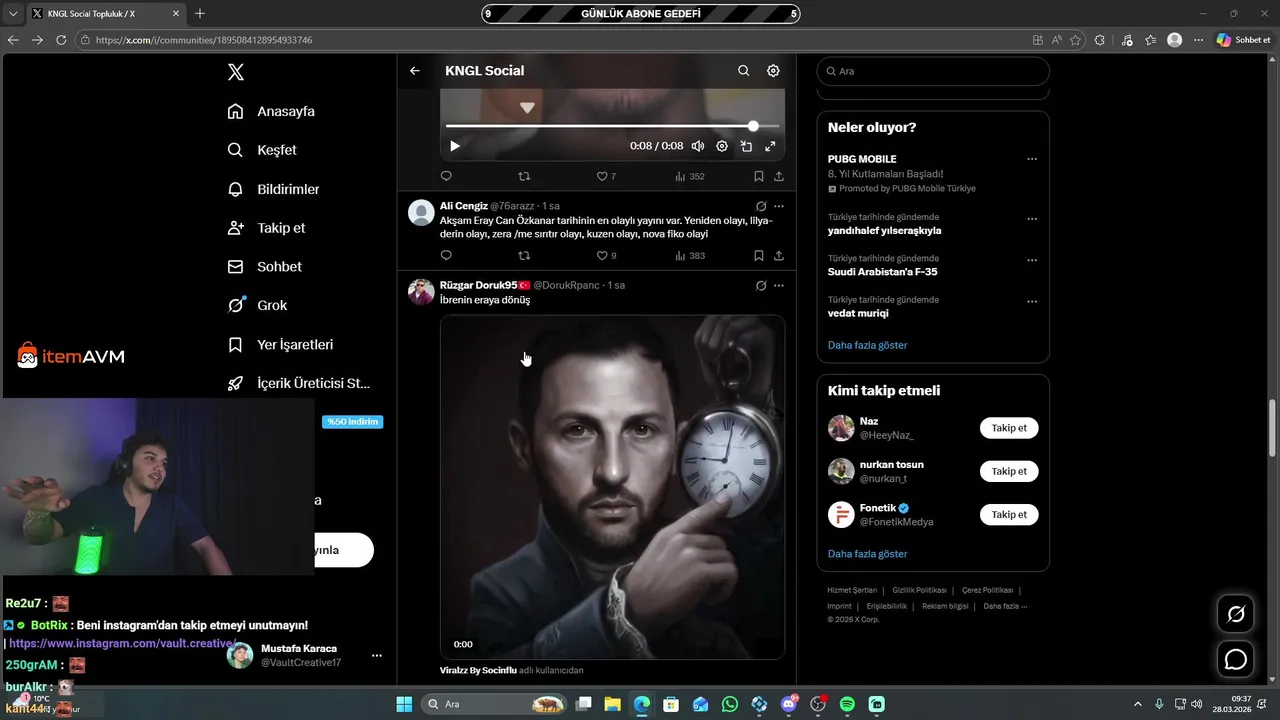Enter fullscreen on the video player

pos(770,146)
